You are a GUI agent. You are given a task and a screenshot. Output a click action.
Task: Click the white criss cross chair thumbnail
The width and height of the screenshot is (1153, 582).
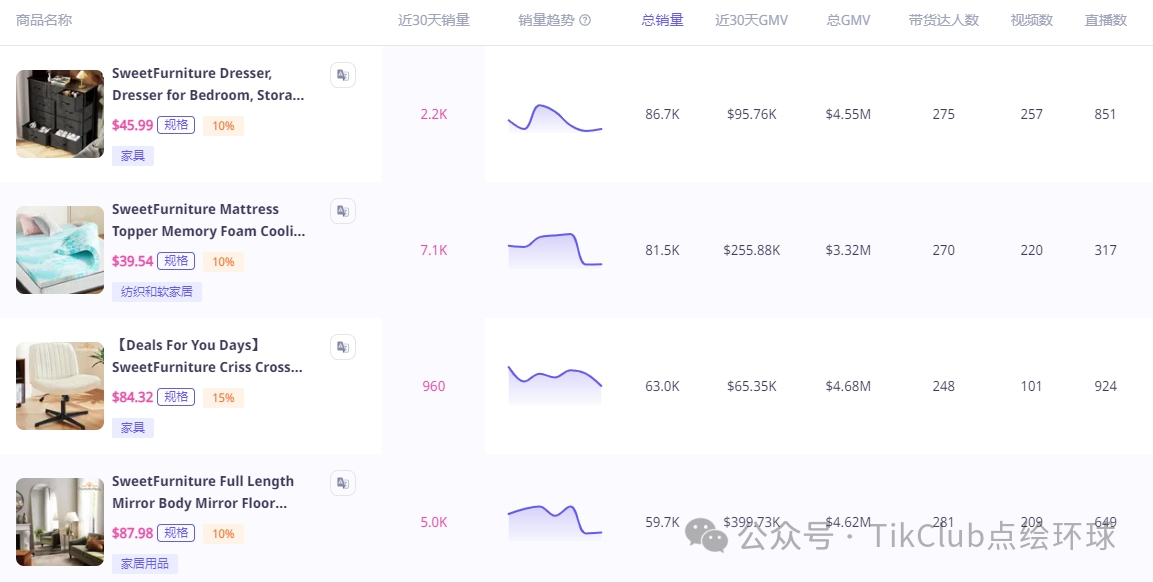(60, 386)
